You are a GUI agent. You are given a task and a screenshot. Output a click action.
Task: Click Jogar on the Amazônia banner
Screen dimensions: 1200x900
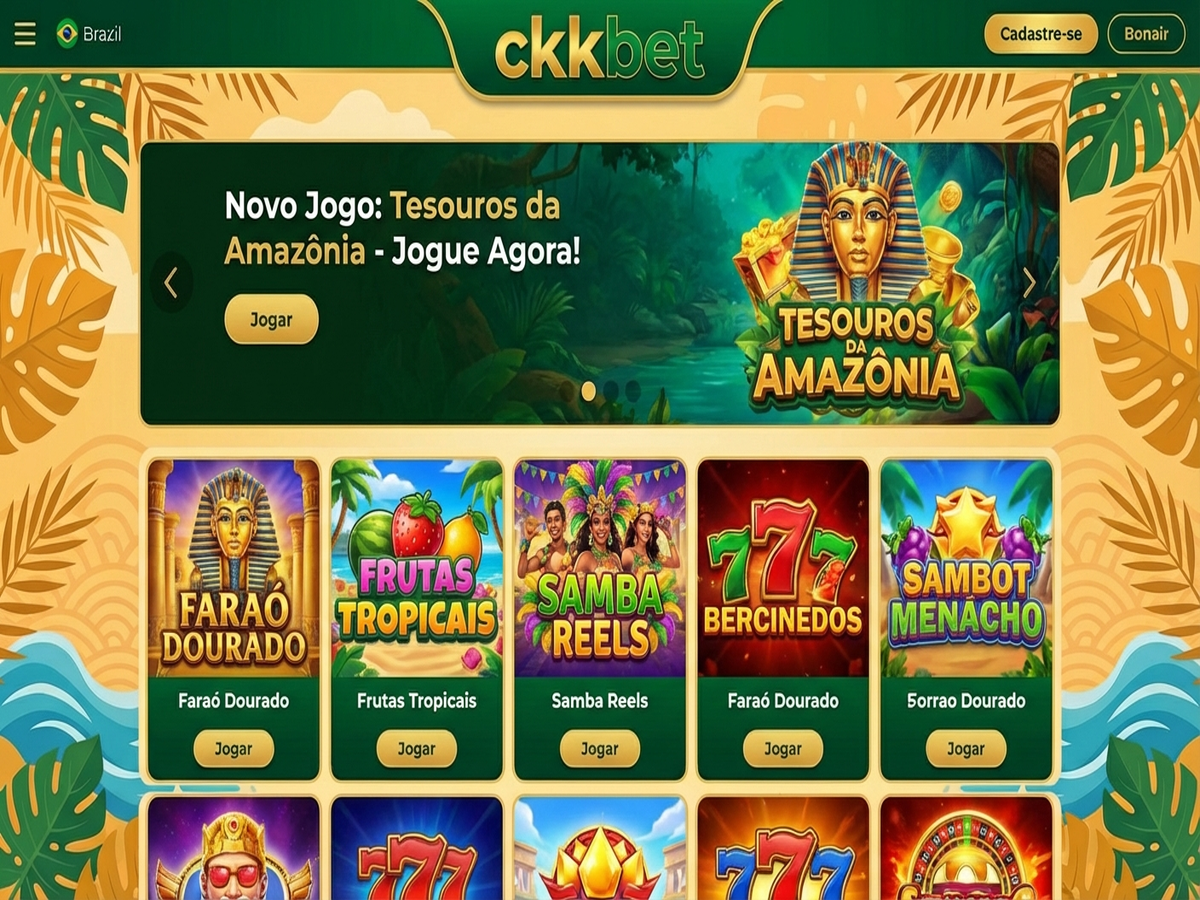tap(271, 320)
